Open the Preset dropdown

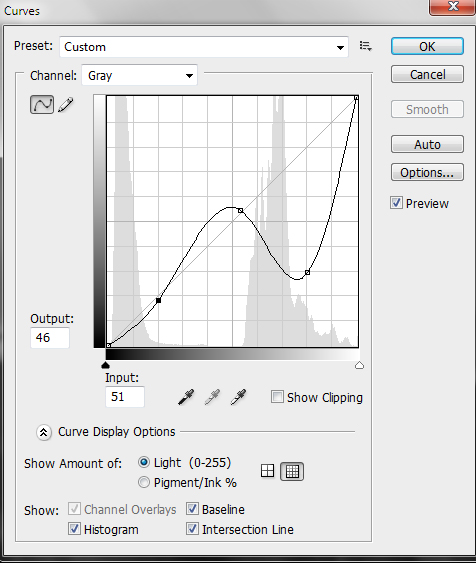[x=204, y=47]
